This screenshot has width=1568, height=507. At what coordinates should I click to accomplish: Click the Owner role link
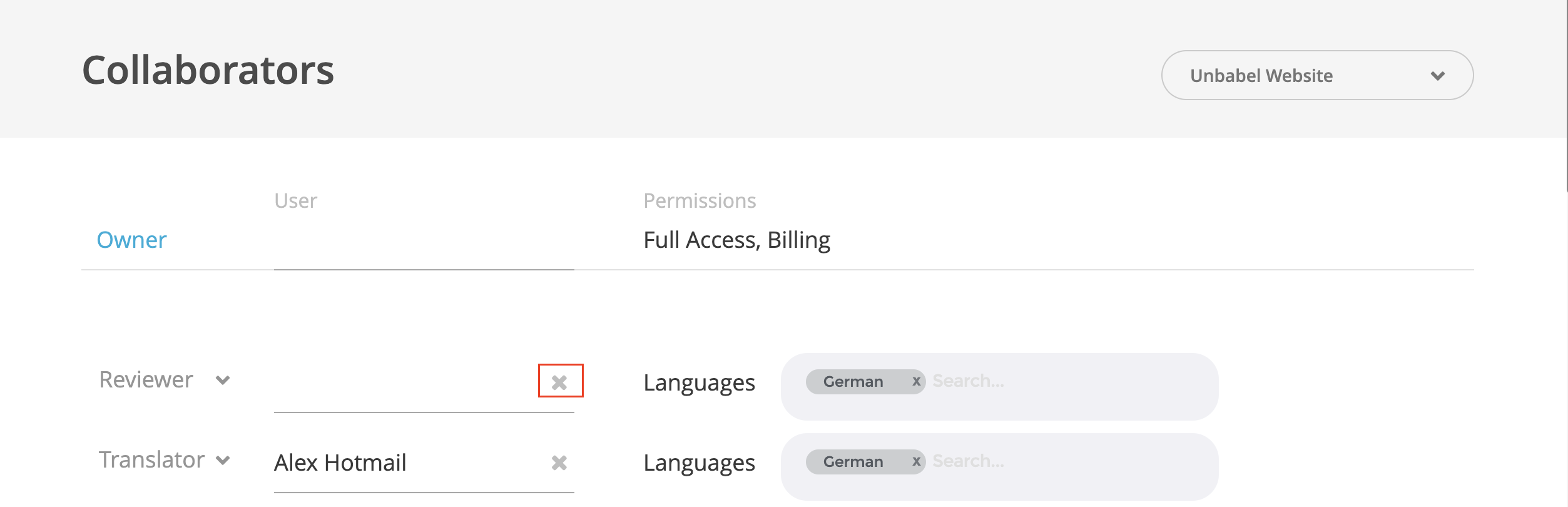coord(131,240)
